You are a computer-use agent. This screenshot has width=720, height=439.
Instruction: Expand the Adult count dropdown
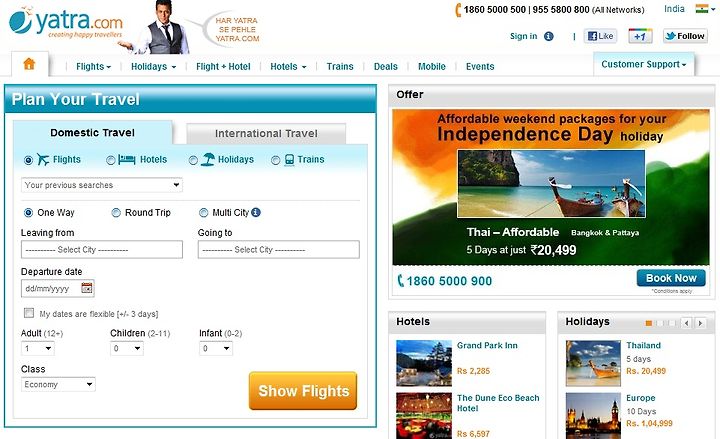38,349
